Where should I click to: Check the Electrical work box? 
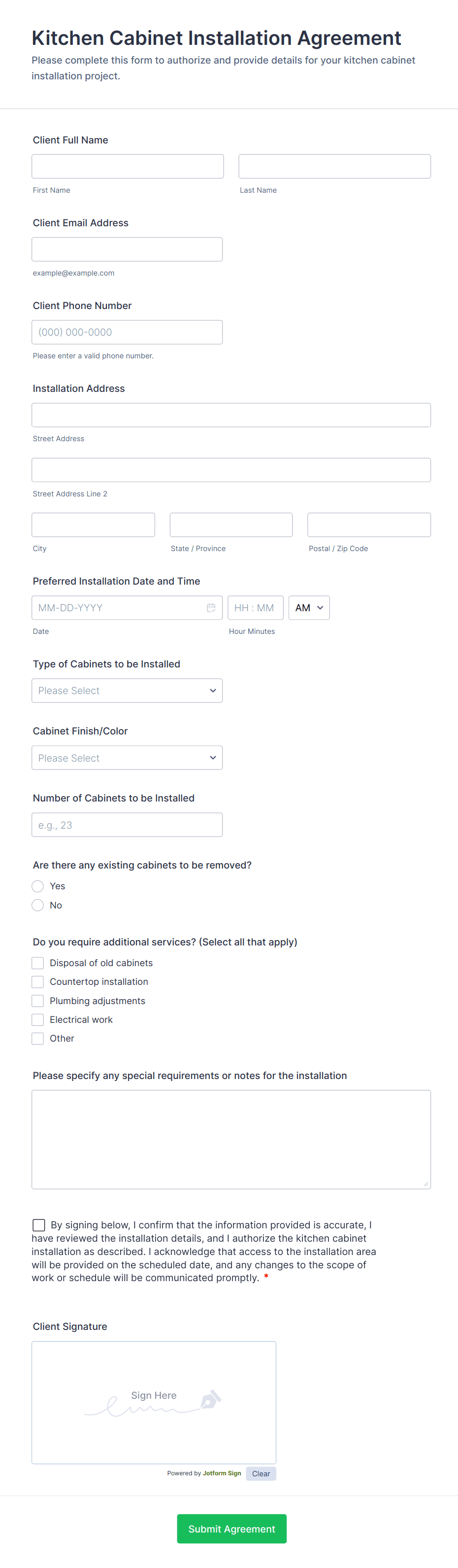coord(38,1019)
